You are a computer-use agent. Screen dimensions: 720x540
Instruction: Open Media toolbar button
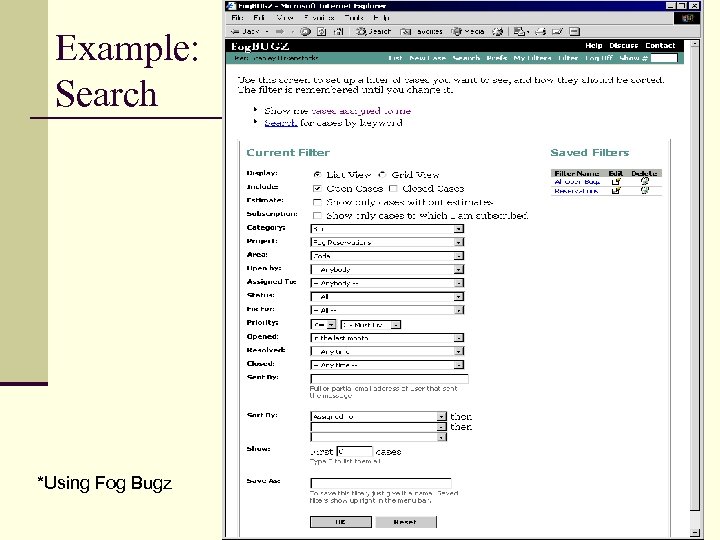click(x=468, y=31)
